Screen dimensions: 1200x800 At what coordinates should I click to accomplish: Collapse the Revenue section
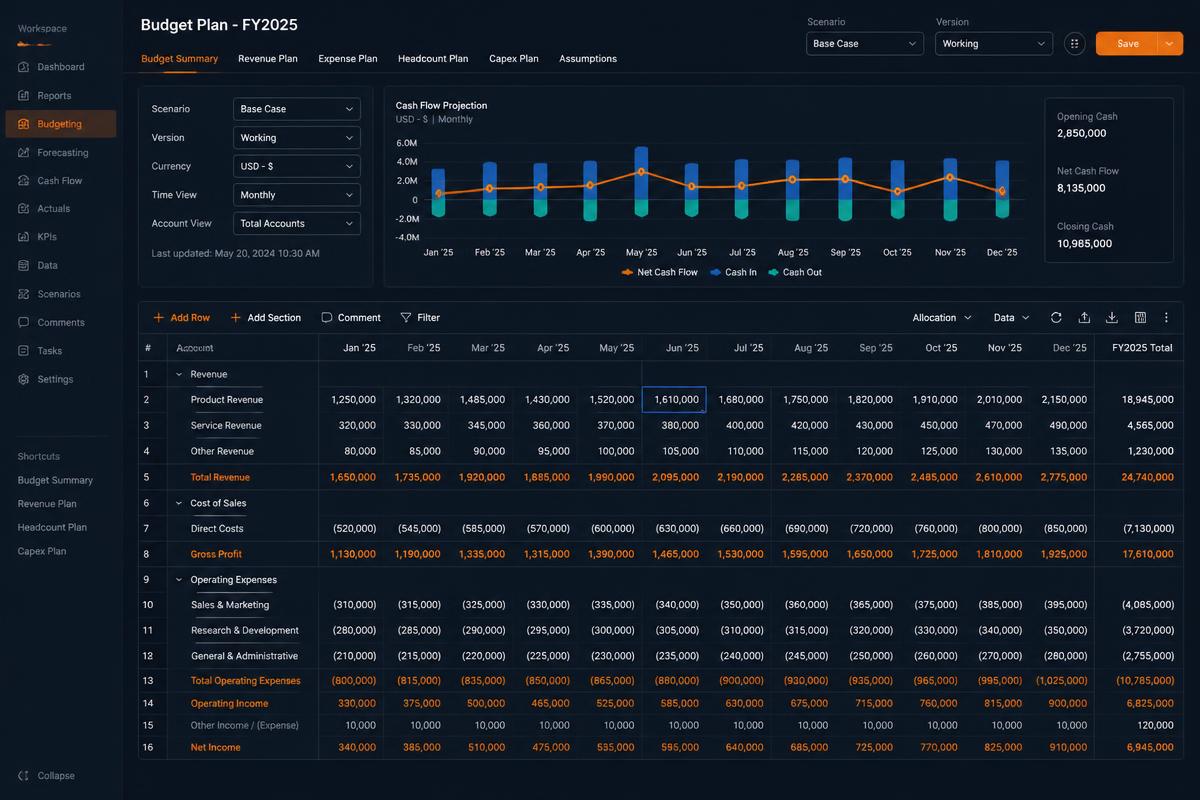pos(179,374)
